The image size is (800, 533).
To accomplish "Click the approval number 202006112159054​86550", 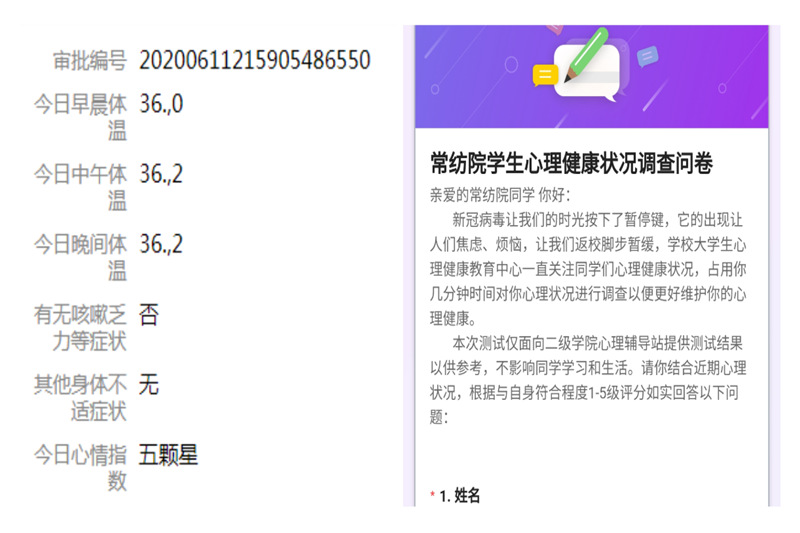I will (255, 60).
